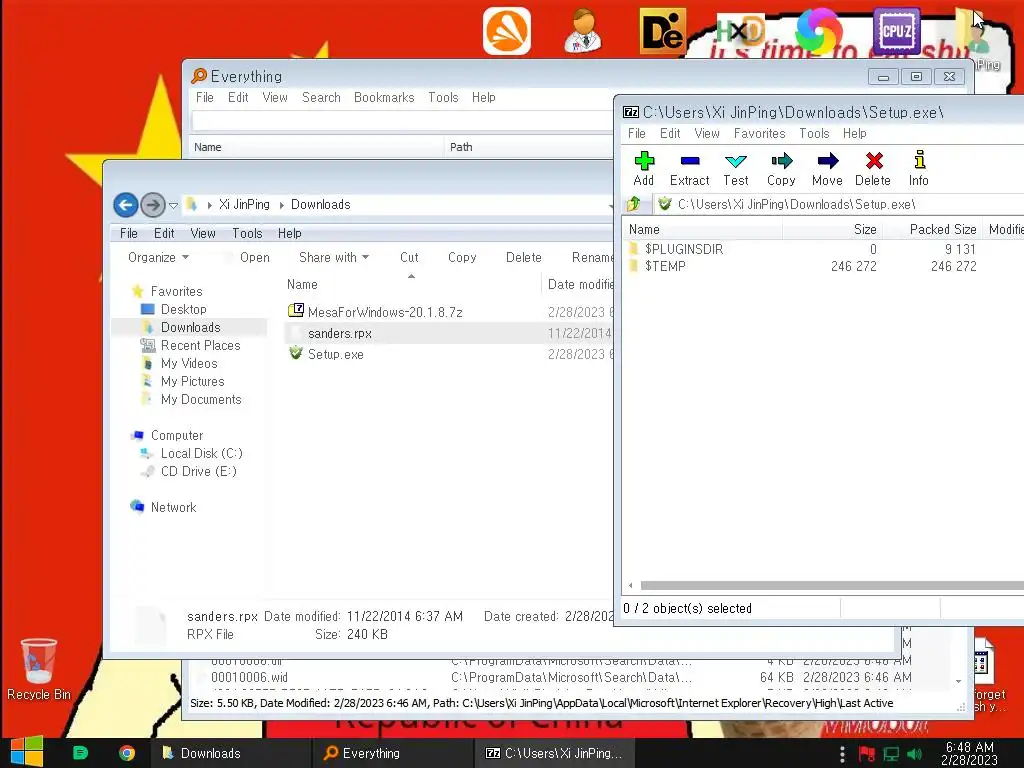
Task: Click the Open button in Explorer toolbar
Action: 255,257
